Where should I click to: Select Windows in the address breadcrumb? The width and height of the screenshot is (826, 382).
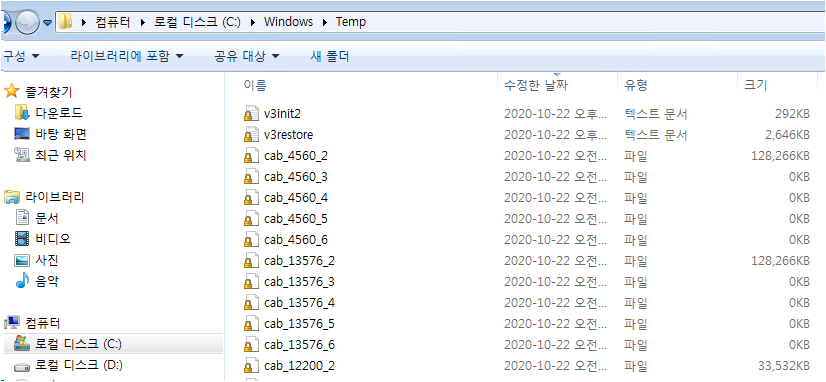point(288,22)
